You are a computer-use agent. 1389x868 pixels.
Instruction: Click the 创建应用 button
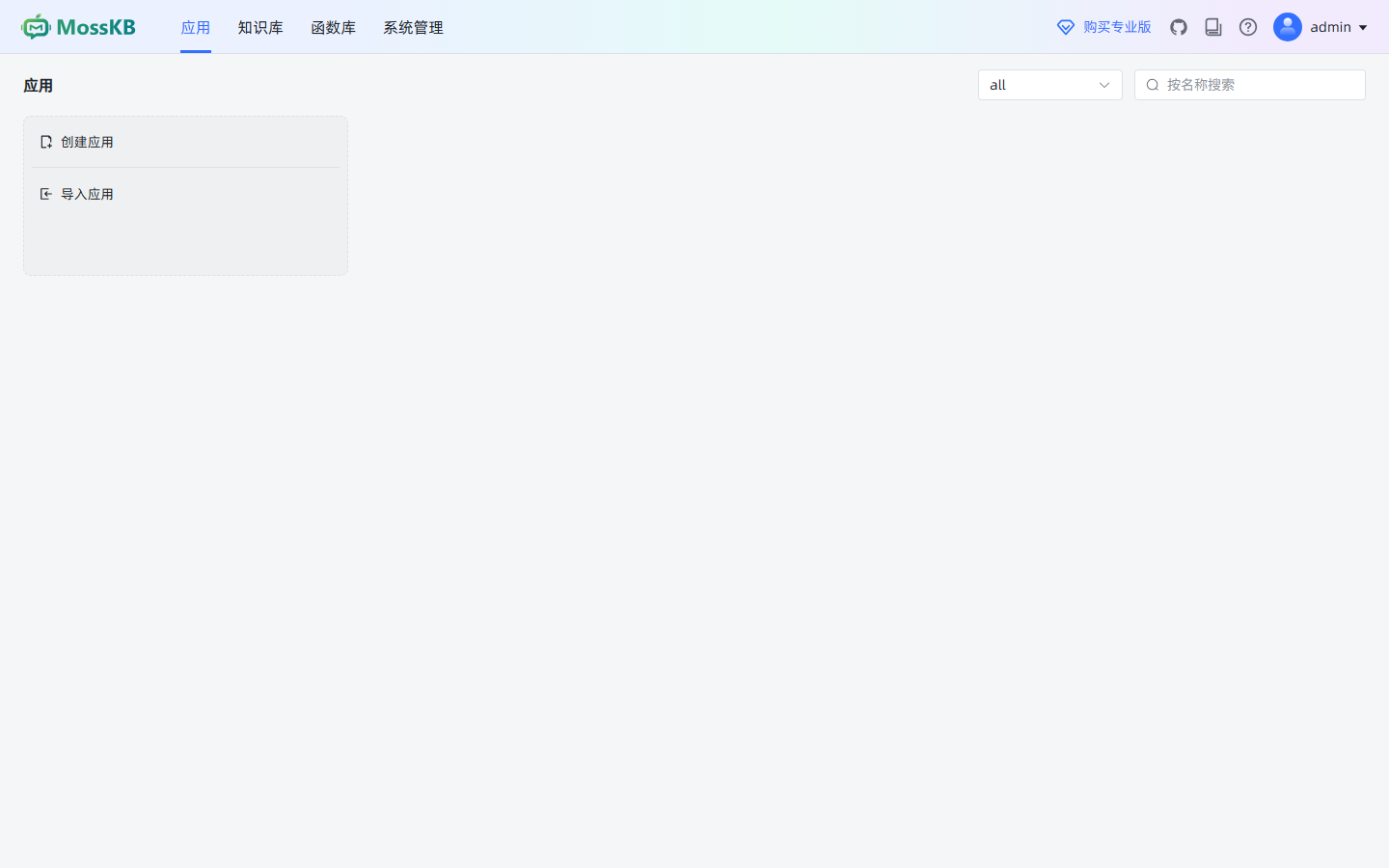(185, 142)
